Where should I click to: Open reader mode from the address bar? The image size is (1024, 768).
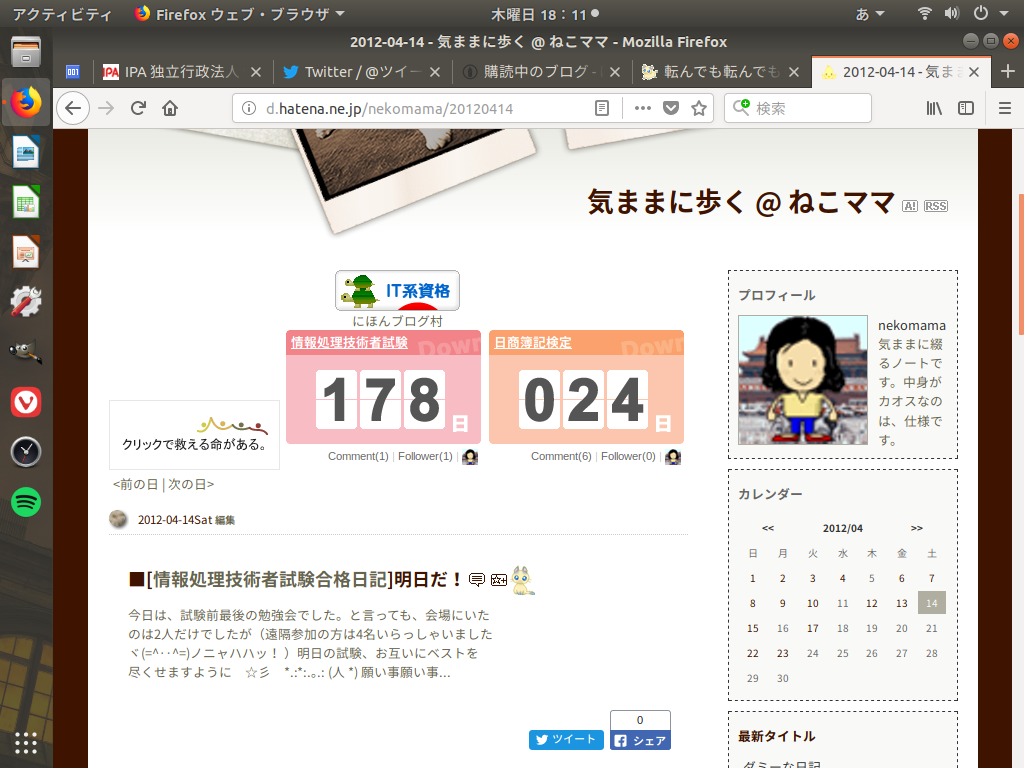click(x=604, y=107)
